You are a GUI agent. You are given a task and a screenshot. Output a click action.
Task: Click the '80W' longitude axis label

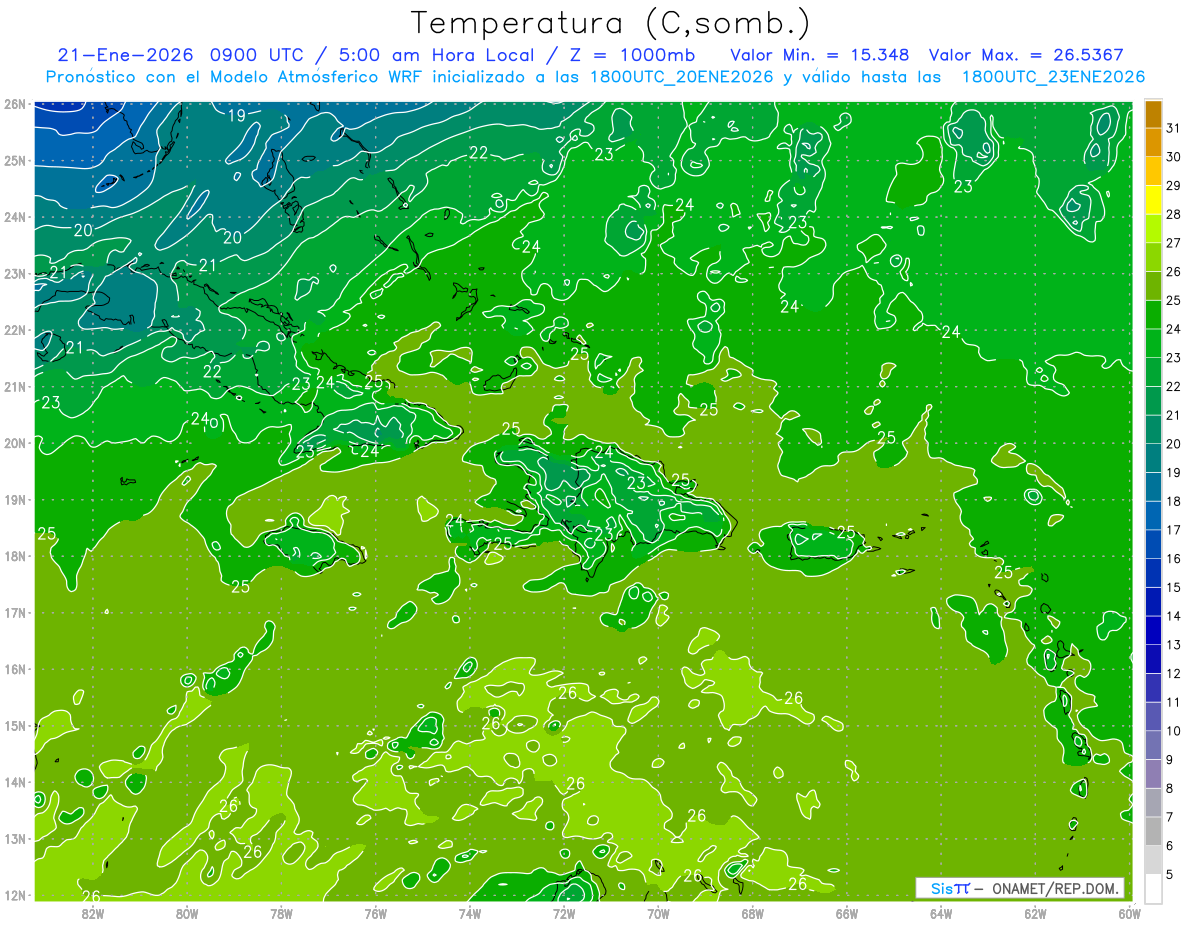[x=187, y=912]
